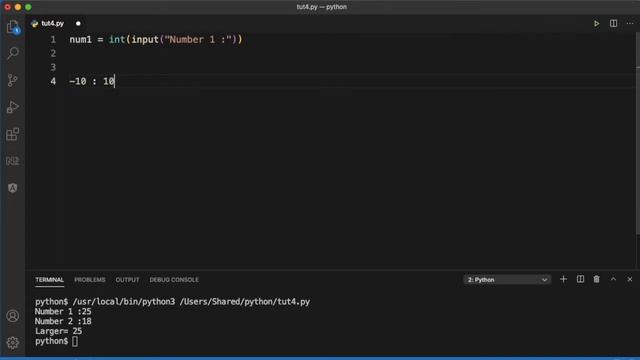
Task: Select the tut4.py editor tab
Action: coord(53,24)
